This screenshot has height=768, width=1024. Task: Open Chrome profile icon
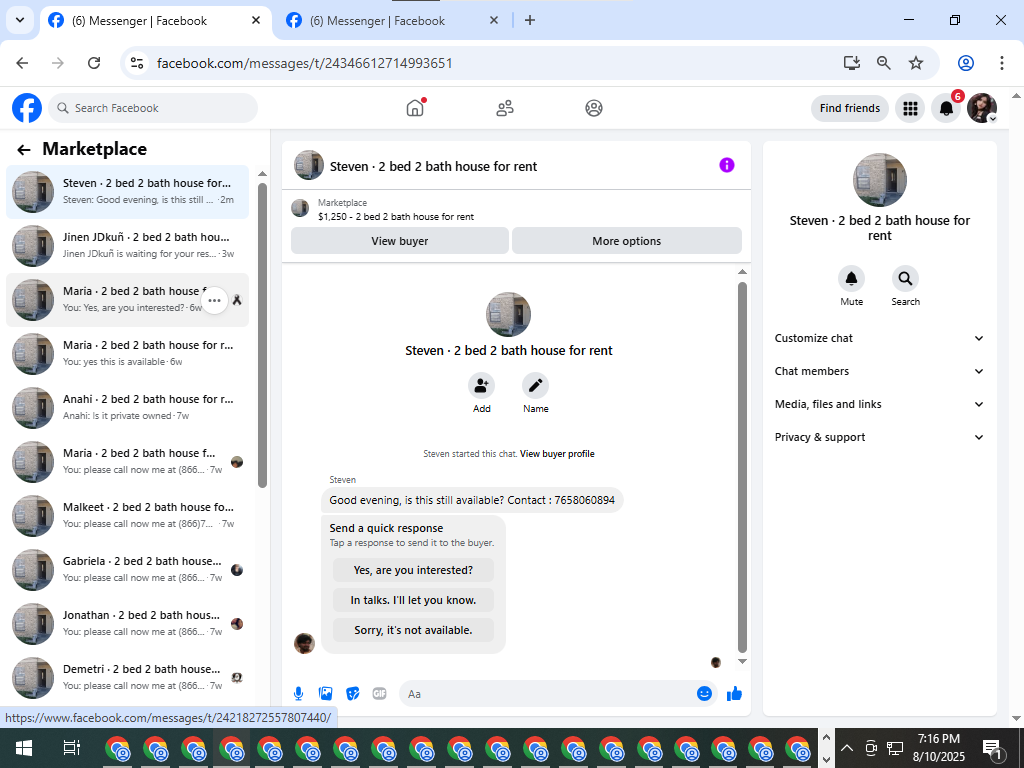(x=966, y=63)
